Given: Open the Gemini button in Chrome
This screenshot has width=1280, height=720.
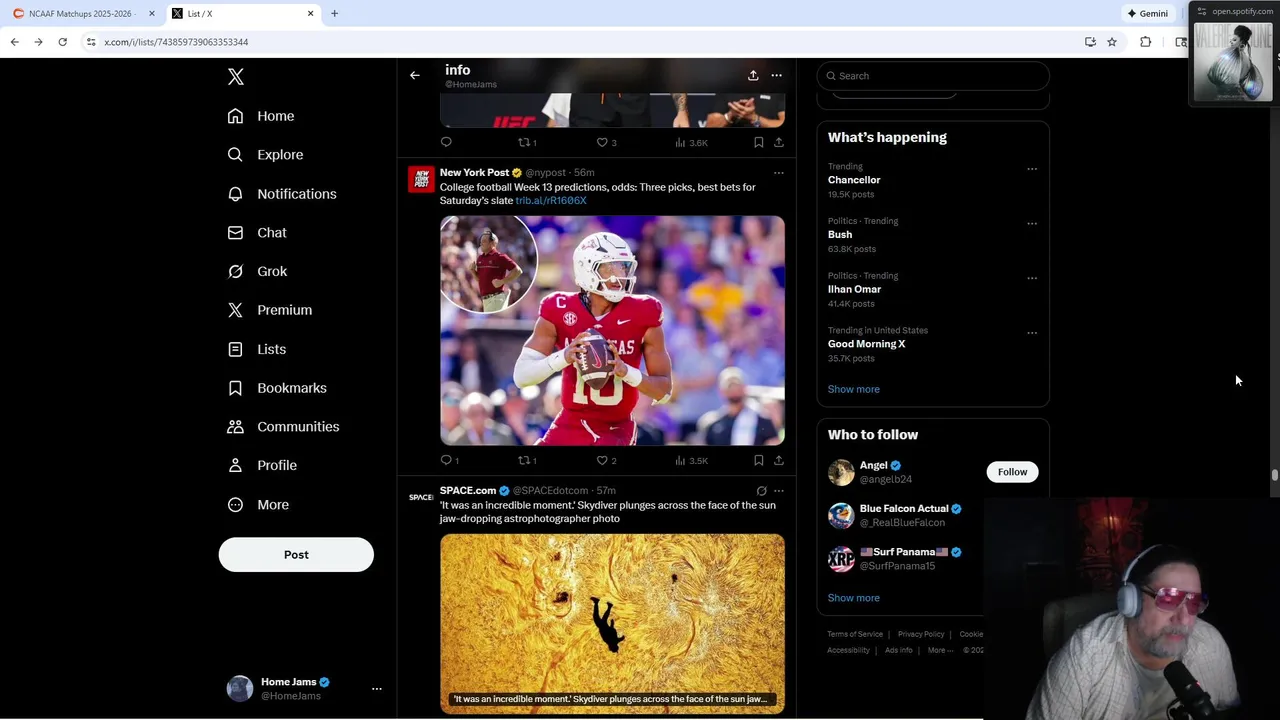Looking at the screenshot, I should 1148,14.
